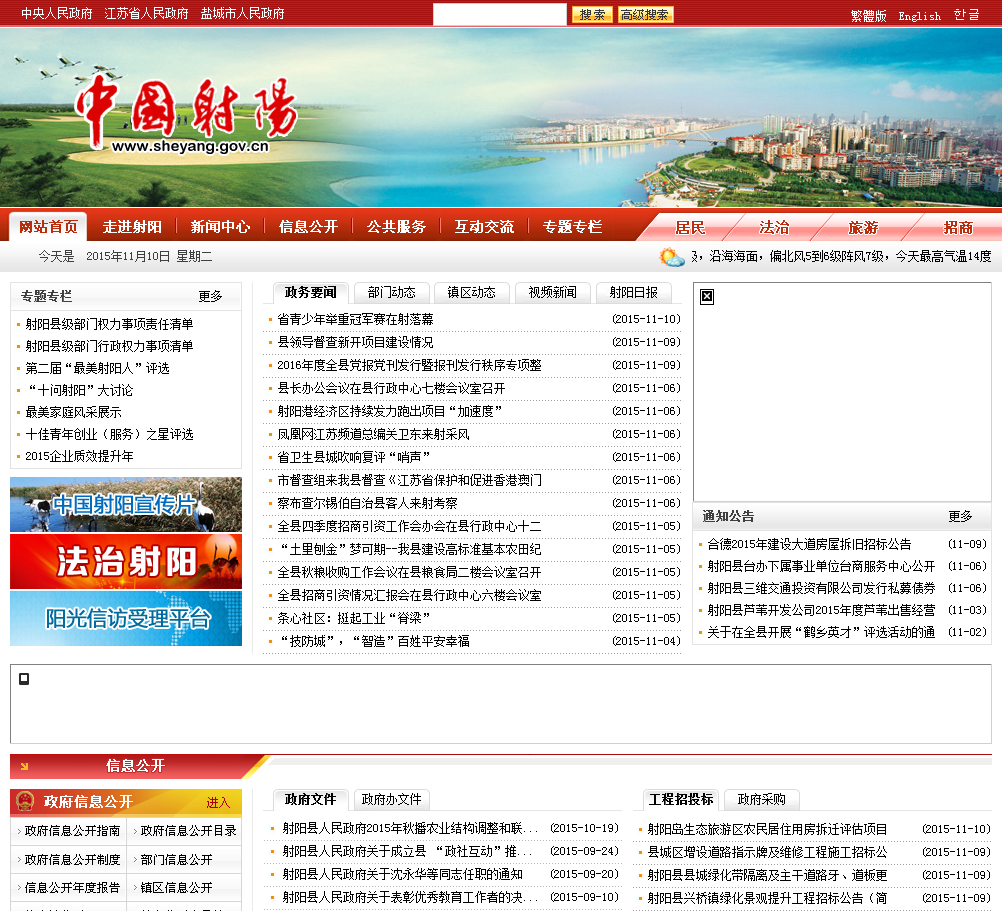Expand 更多 in the 通知公告 panel
The image size is (1002, 911).
click(x=960, y=516)
